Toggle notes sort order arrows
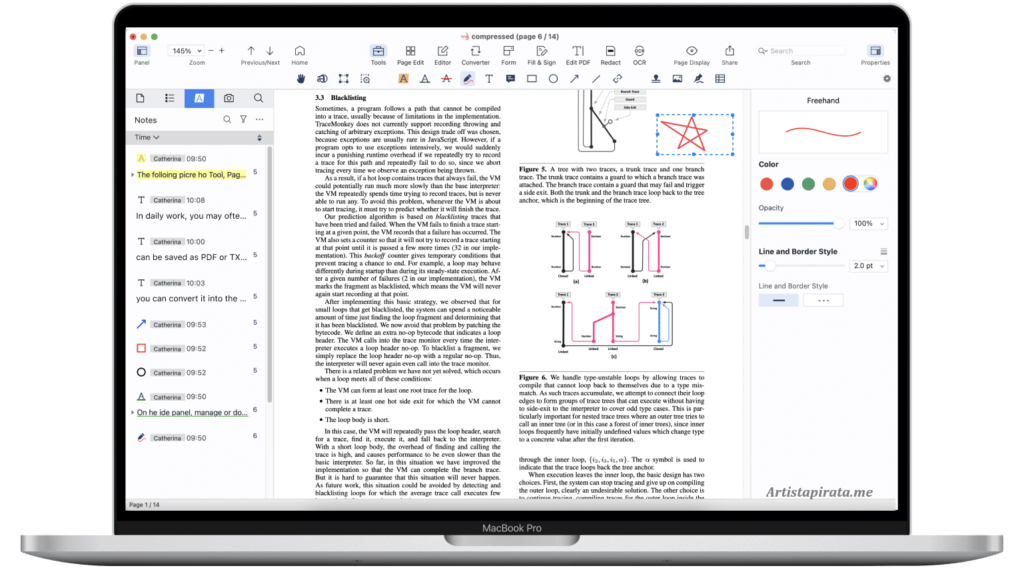Screen dimensions: 1024x570 pos(259,138)
